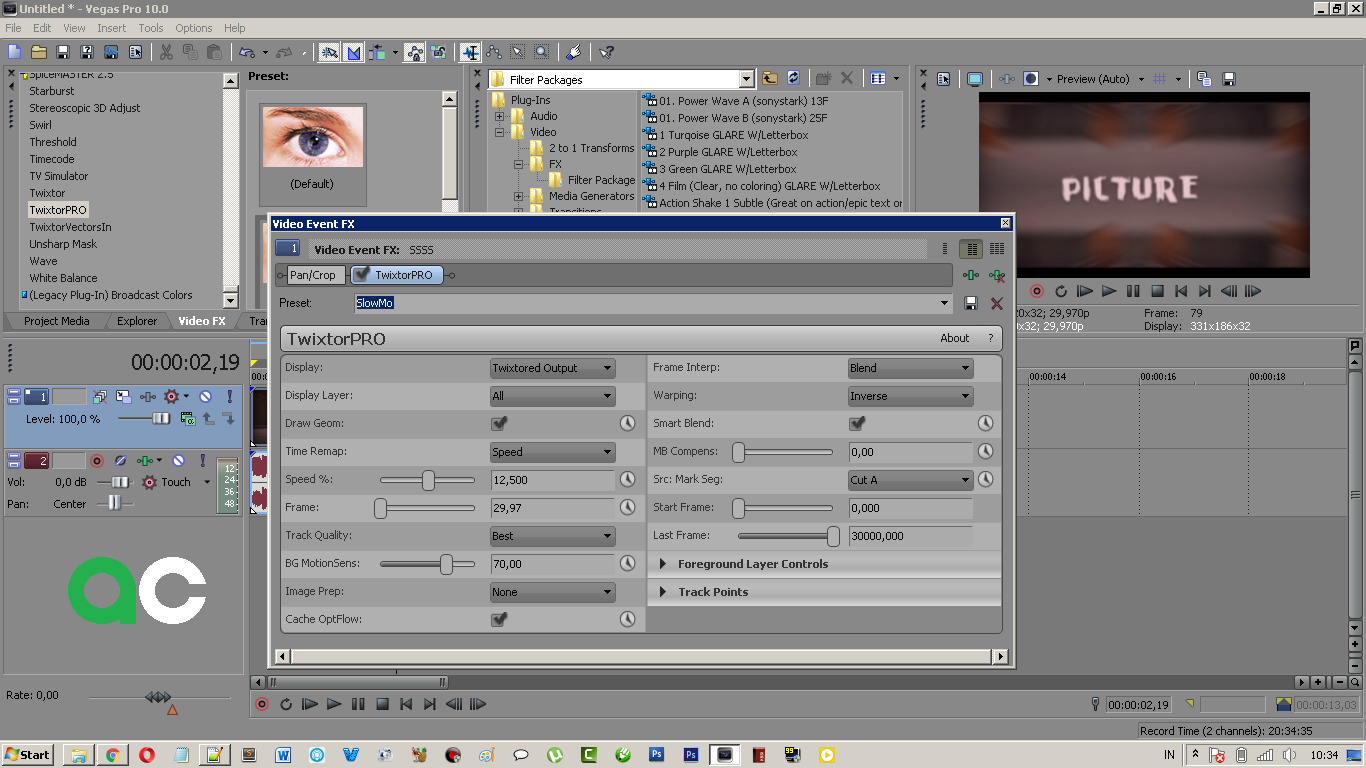
Task: Click the animate clock beside BG MotionSens
Action: [x=627, y=564]
